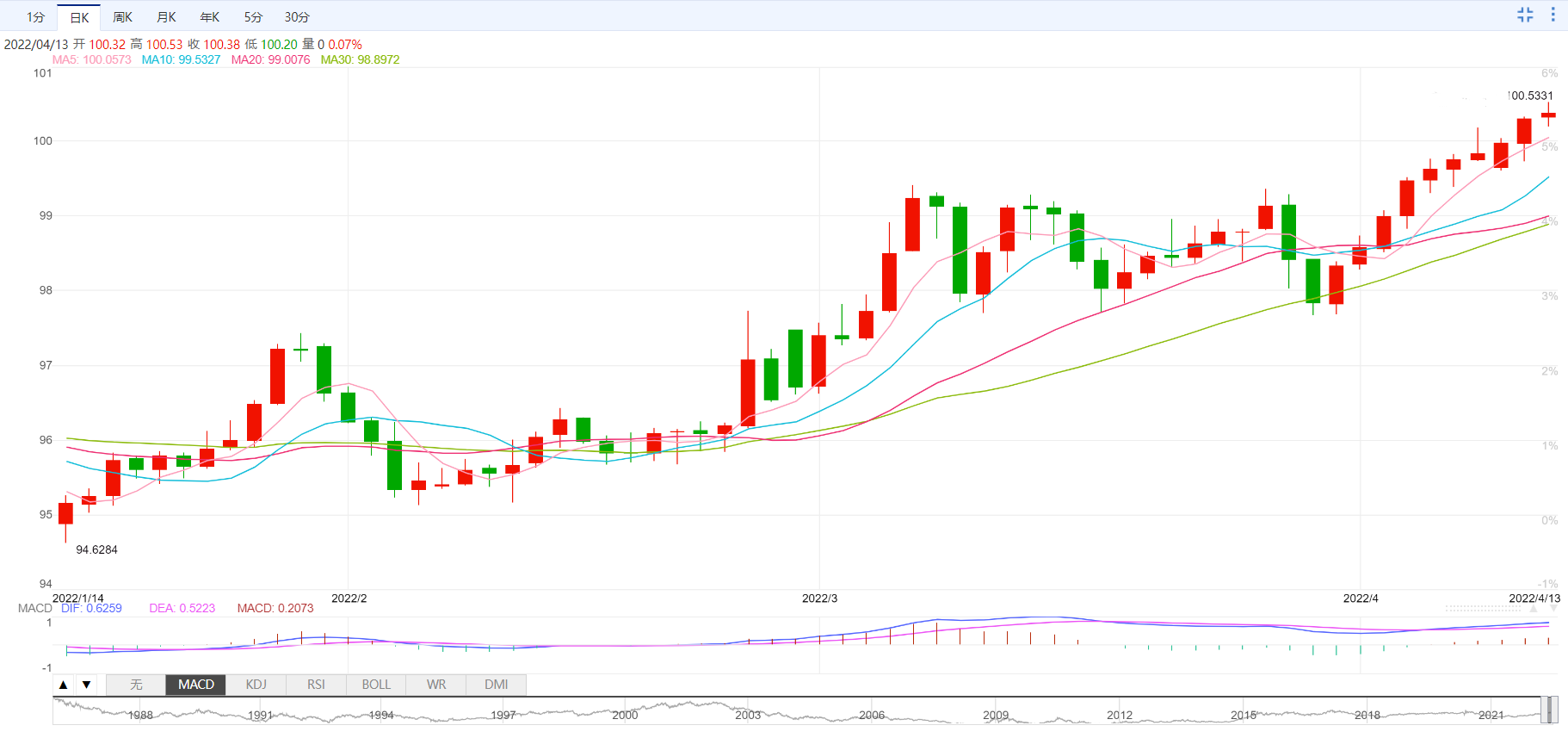Select the active MACD indicator button
This screenshot has height=738, width=1568.
coord(196,685)
